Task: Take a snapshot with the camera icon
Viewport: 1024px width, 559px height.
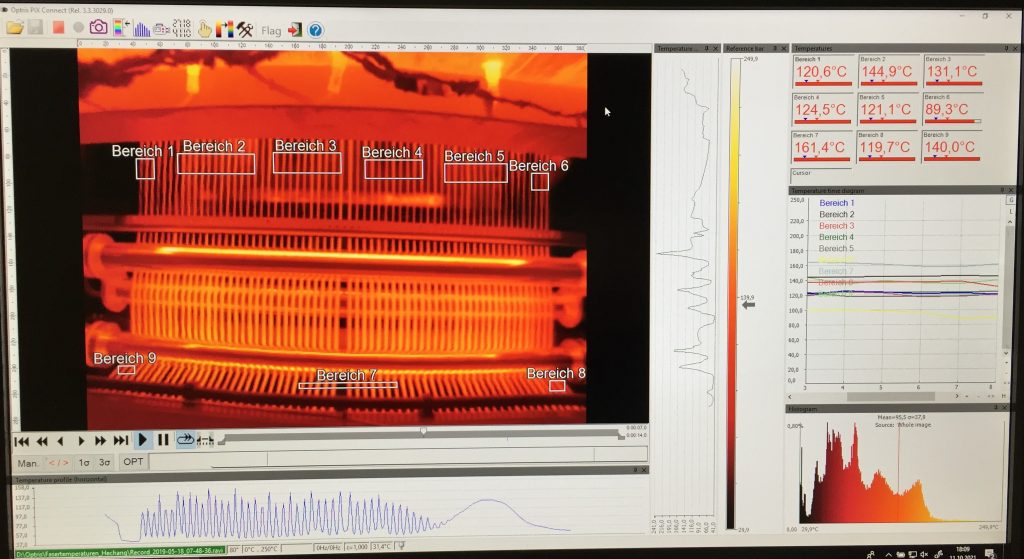Action: click(x=98, y=29)
